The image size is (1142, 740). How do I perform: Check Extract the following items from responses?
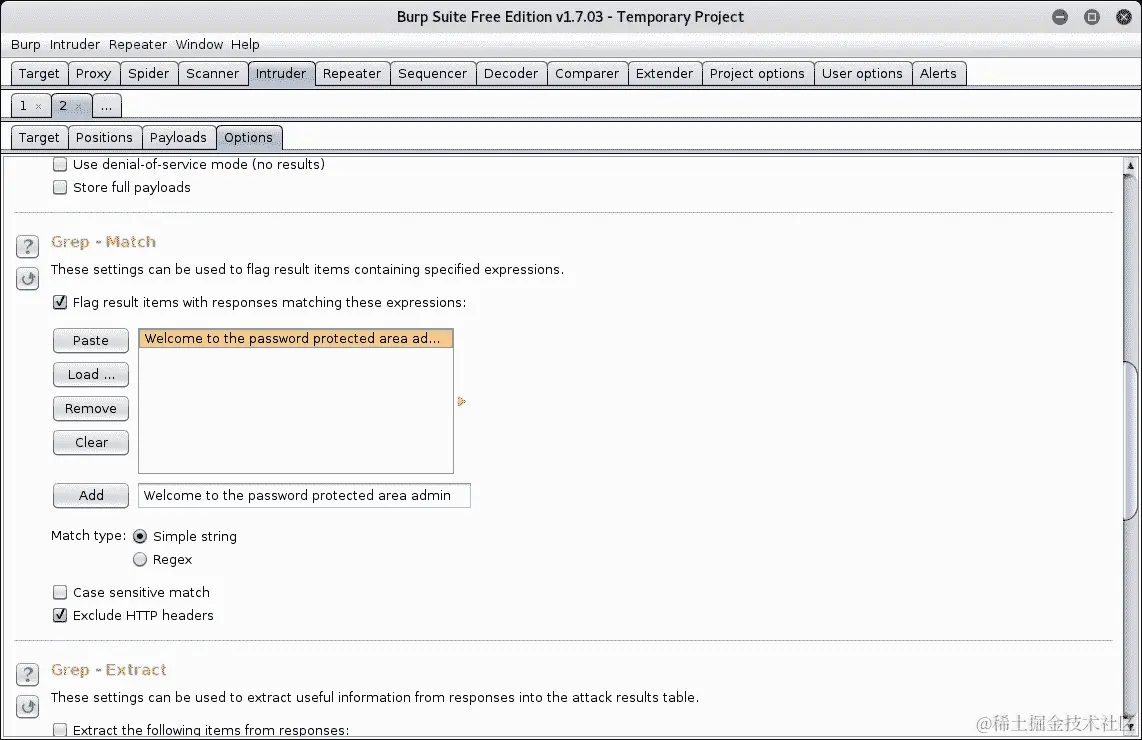point(60,729)
